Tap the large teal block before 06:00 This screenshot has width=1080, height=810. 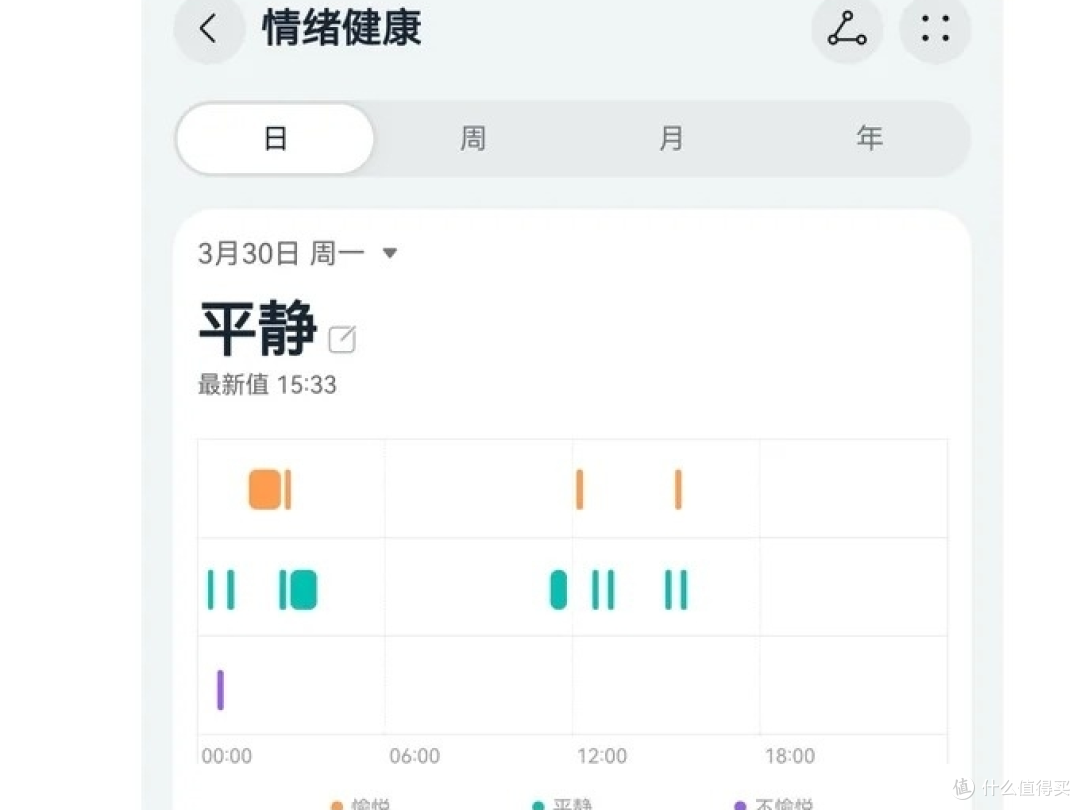pyautogui.click(x=303, y=590)
